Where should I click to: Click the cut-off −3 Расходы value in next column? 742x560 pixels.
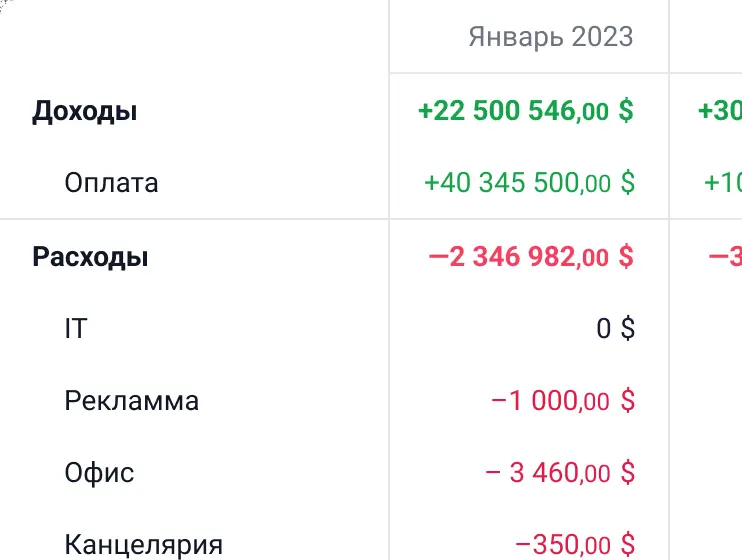coord(724,257)
